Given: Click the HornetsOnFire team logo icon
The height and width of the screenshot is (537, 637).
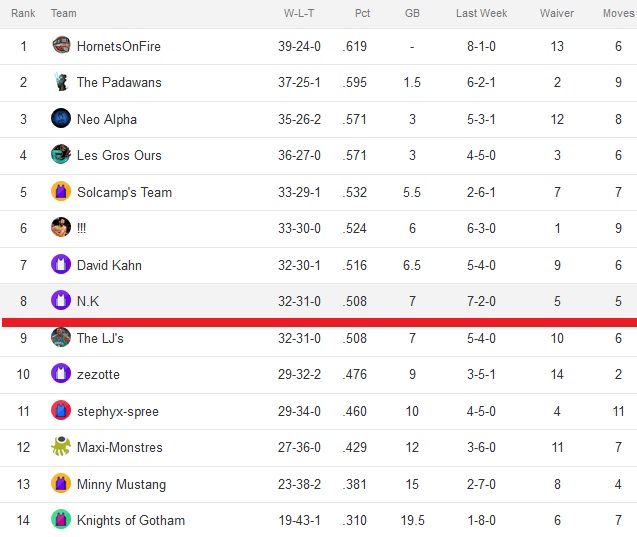Looking at the screenshot, I should (x=61, y=45).
